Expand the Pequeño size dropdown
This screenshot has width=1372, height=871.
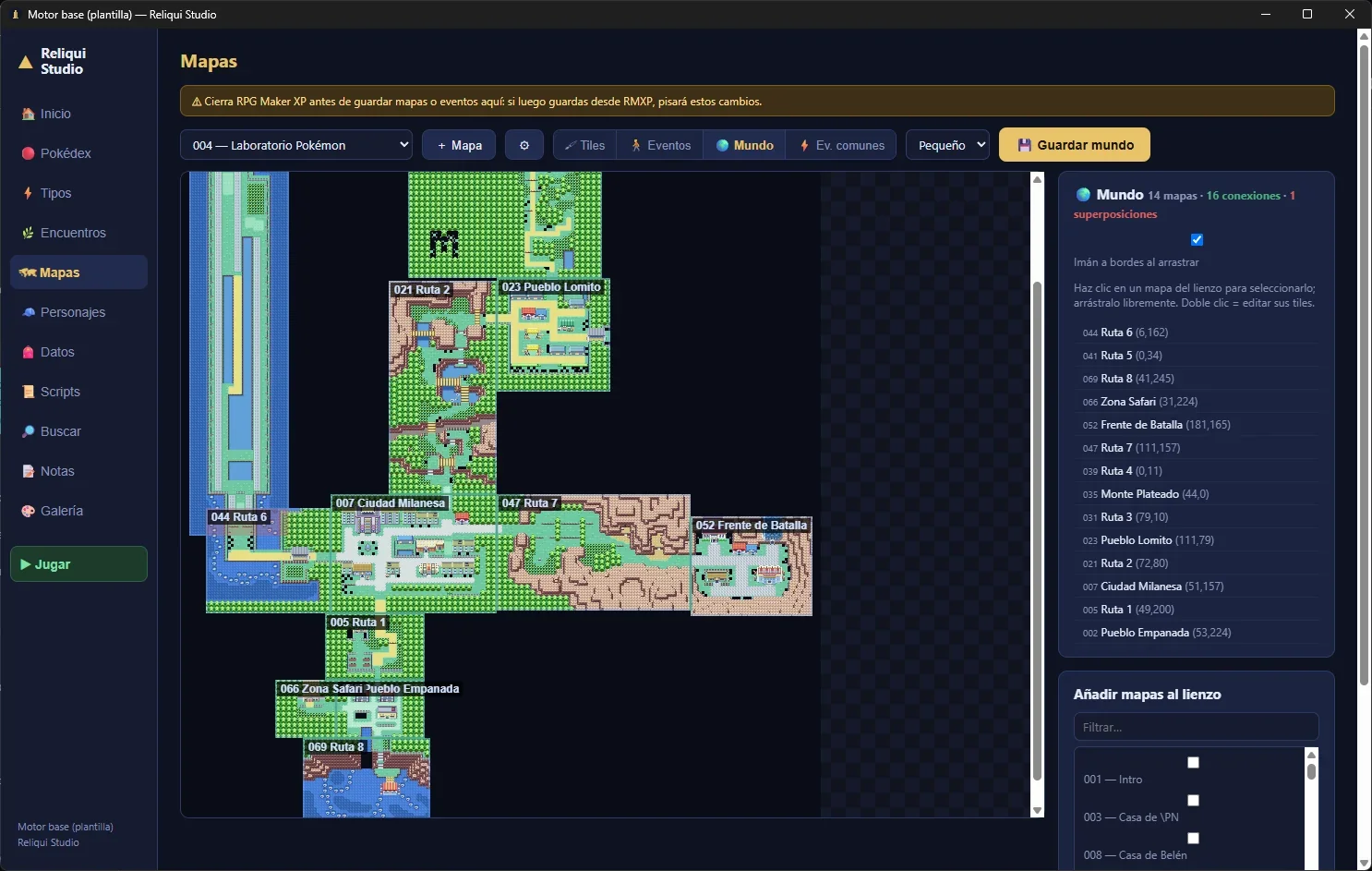click(x=948, y=145)
